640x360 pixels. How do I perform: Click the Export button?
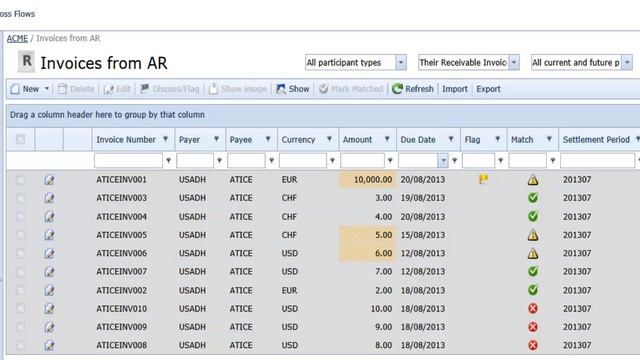[x=488, y=89]
